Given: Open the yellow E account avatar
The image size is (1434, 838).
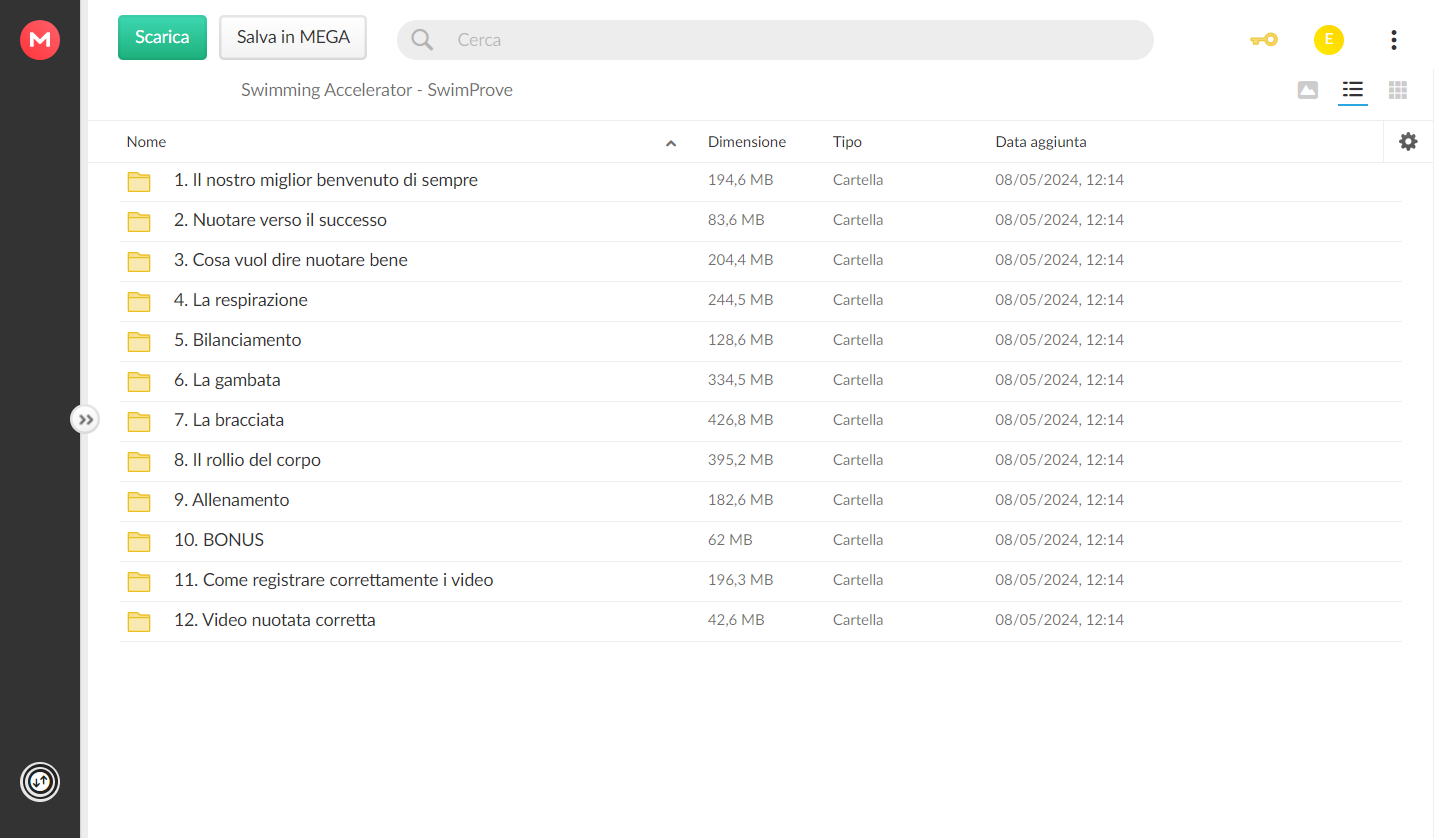Looking at the screenshot, I should tap(1328, 40).
